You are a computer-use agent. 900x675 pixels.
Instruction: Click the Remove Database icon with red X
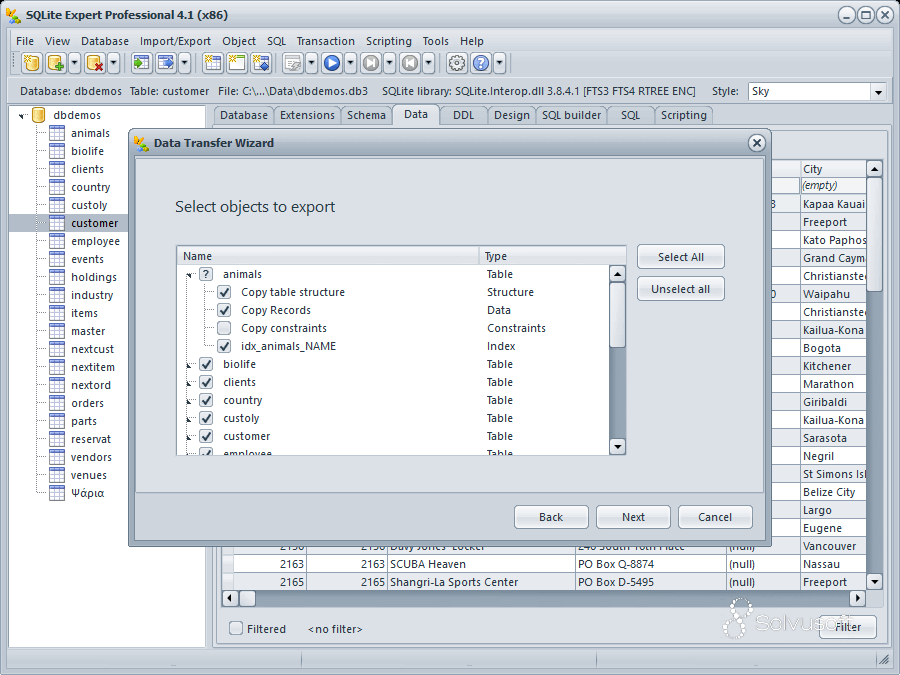click(x=95, y=63)
